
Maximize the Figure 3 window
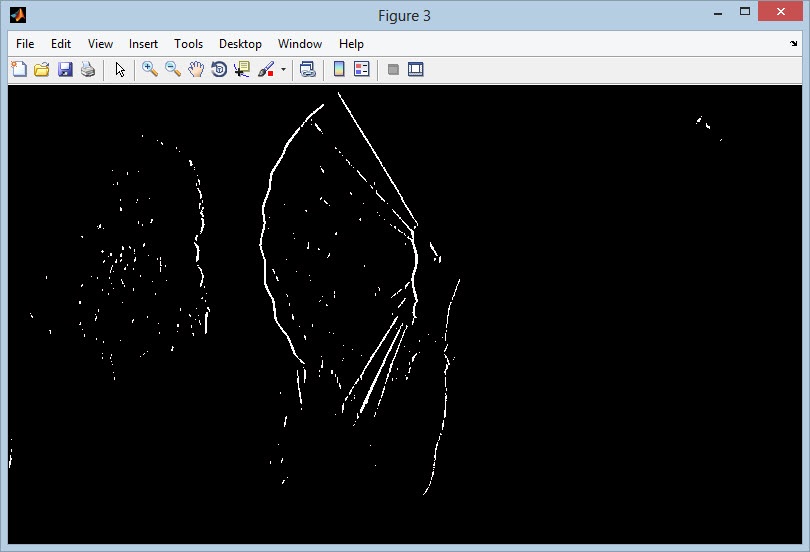click(x=744, y=11)
